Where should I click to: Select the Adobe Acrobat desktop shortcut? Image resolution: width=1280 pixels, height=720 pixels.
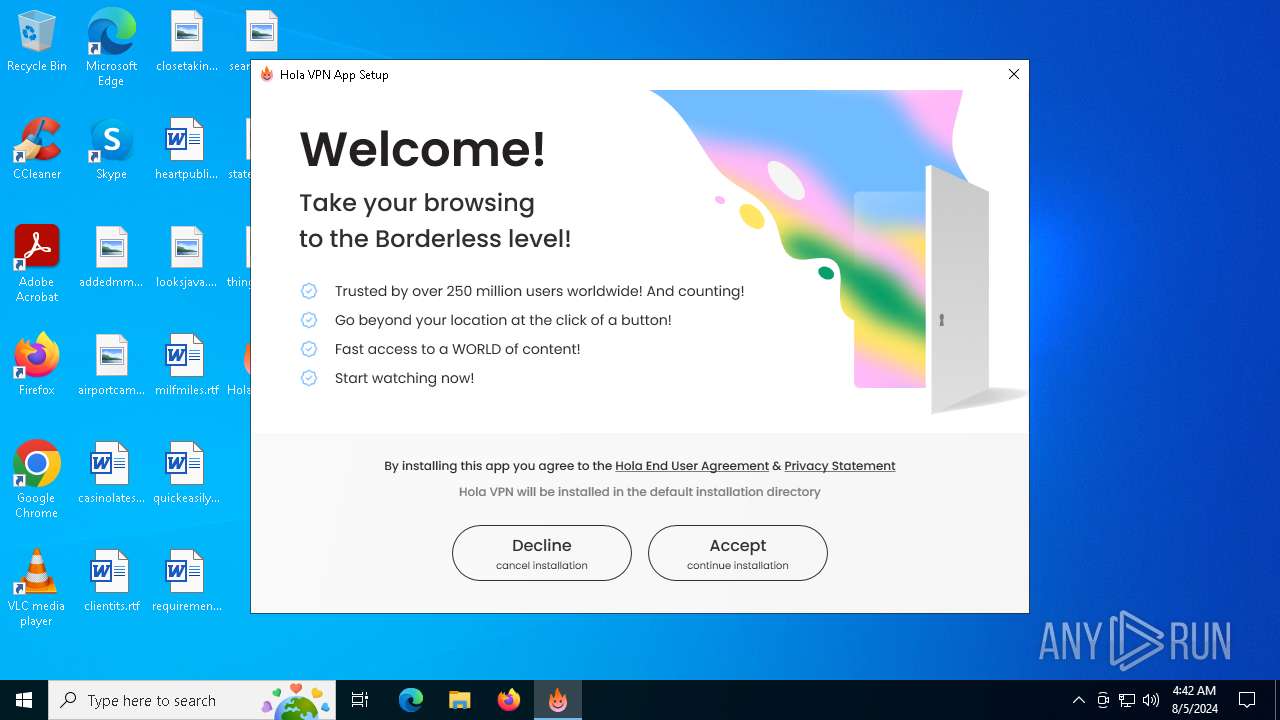37,264
